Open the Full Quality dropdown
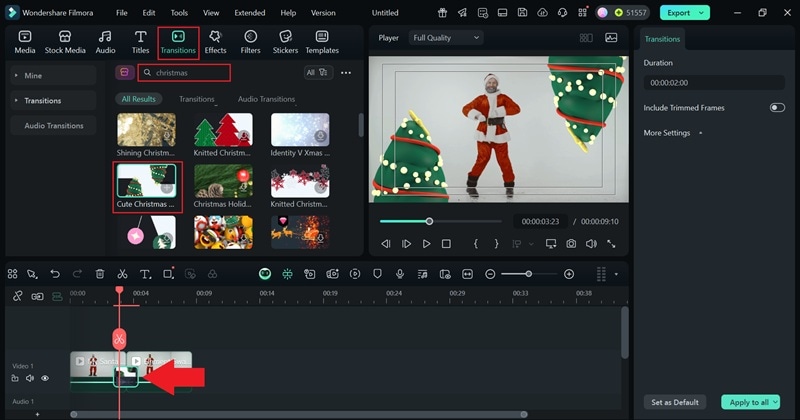The width and height of the screenshot is (800, 420). click(x=446, y=38)
